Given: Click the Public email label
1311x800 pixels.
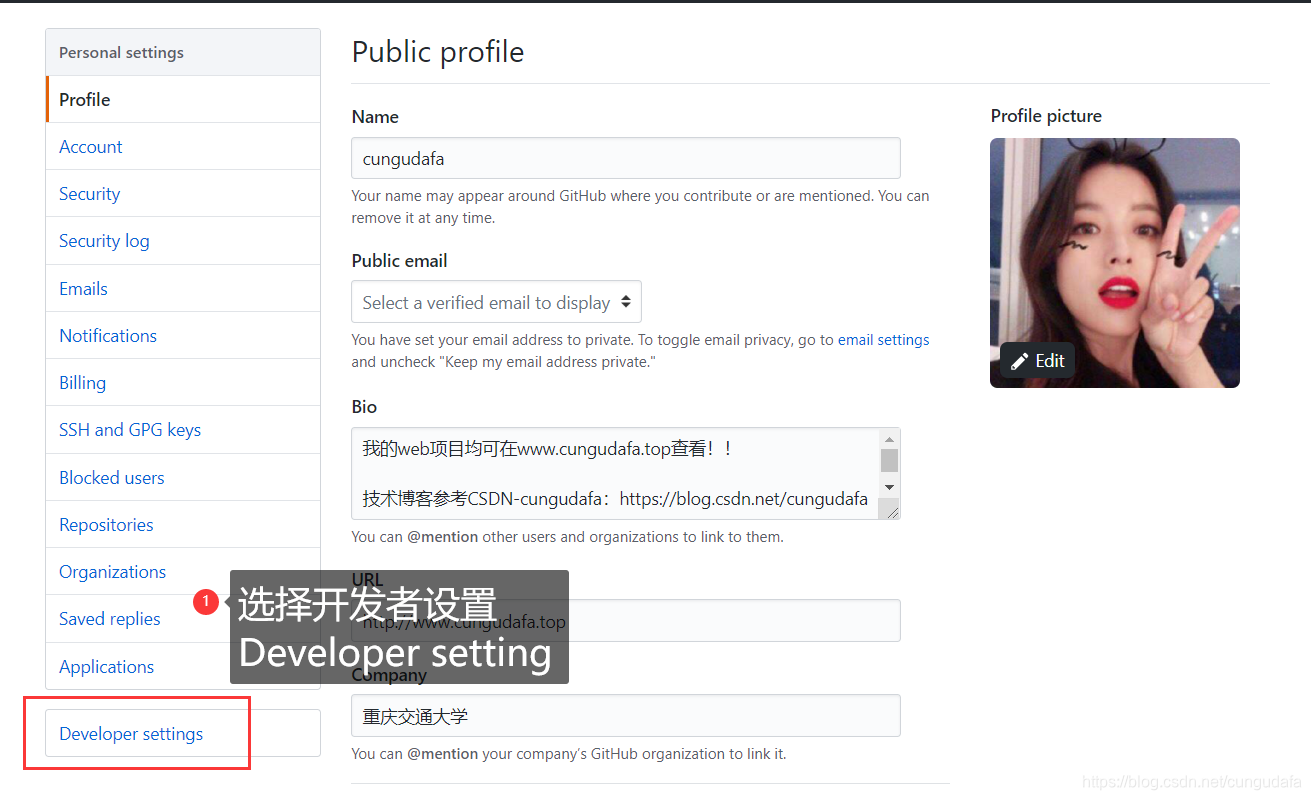Looking at the screenshot, I should 399,261.
